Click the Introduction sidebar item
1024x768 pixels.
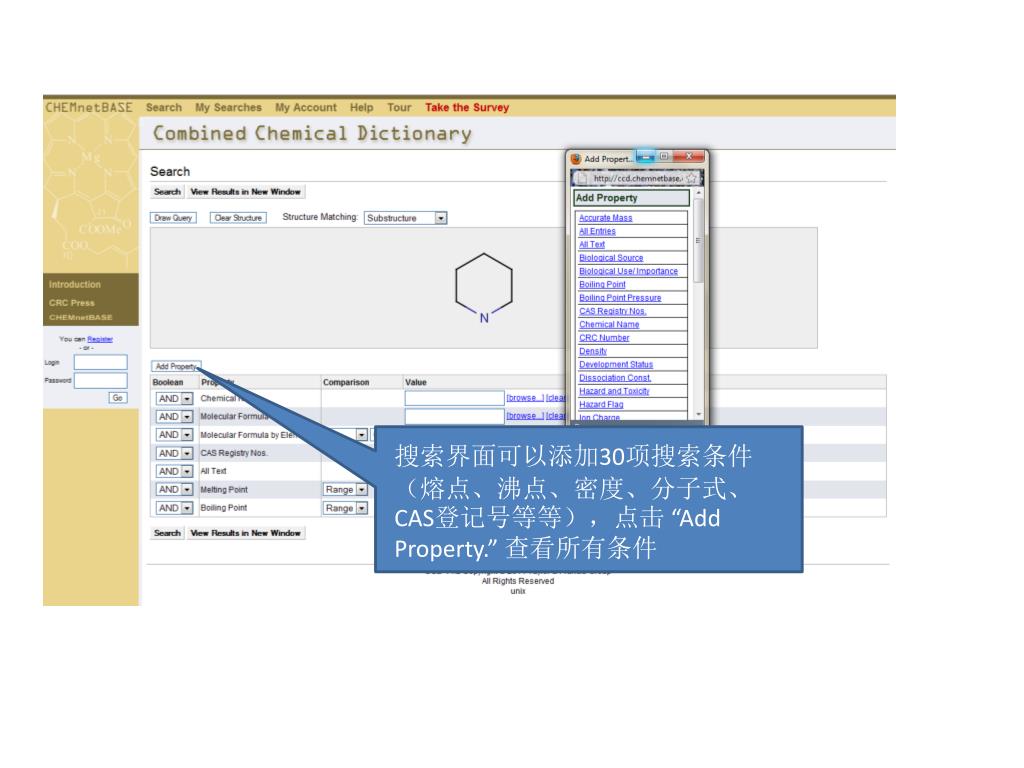[x=74, y=285]
